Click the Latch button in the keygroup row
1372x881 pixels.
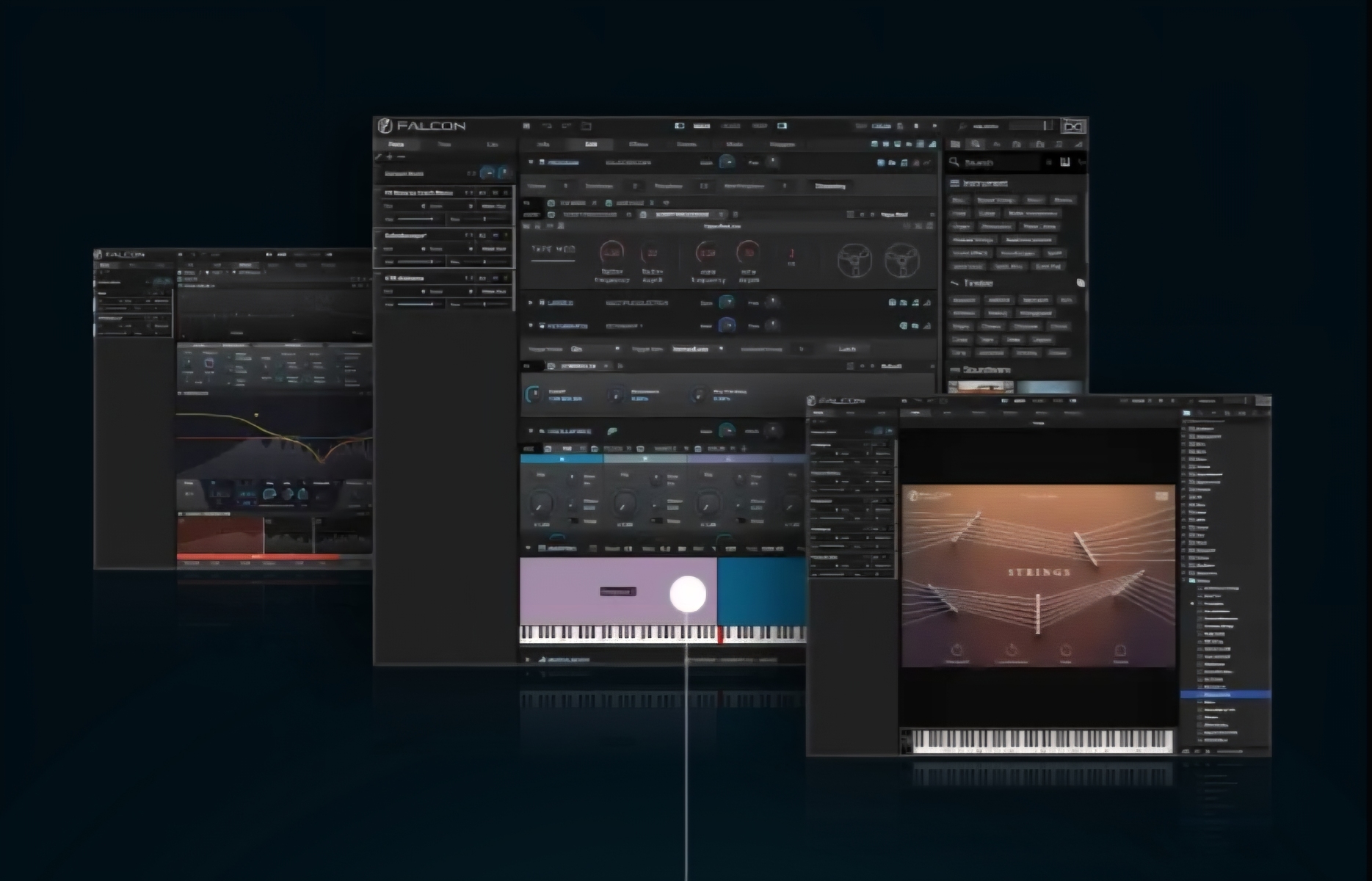(847, 349)
